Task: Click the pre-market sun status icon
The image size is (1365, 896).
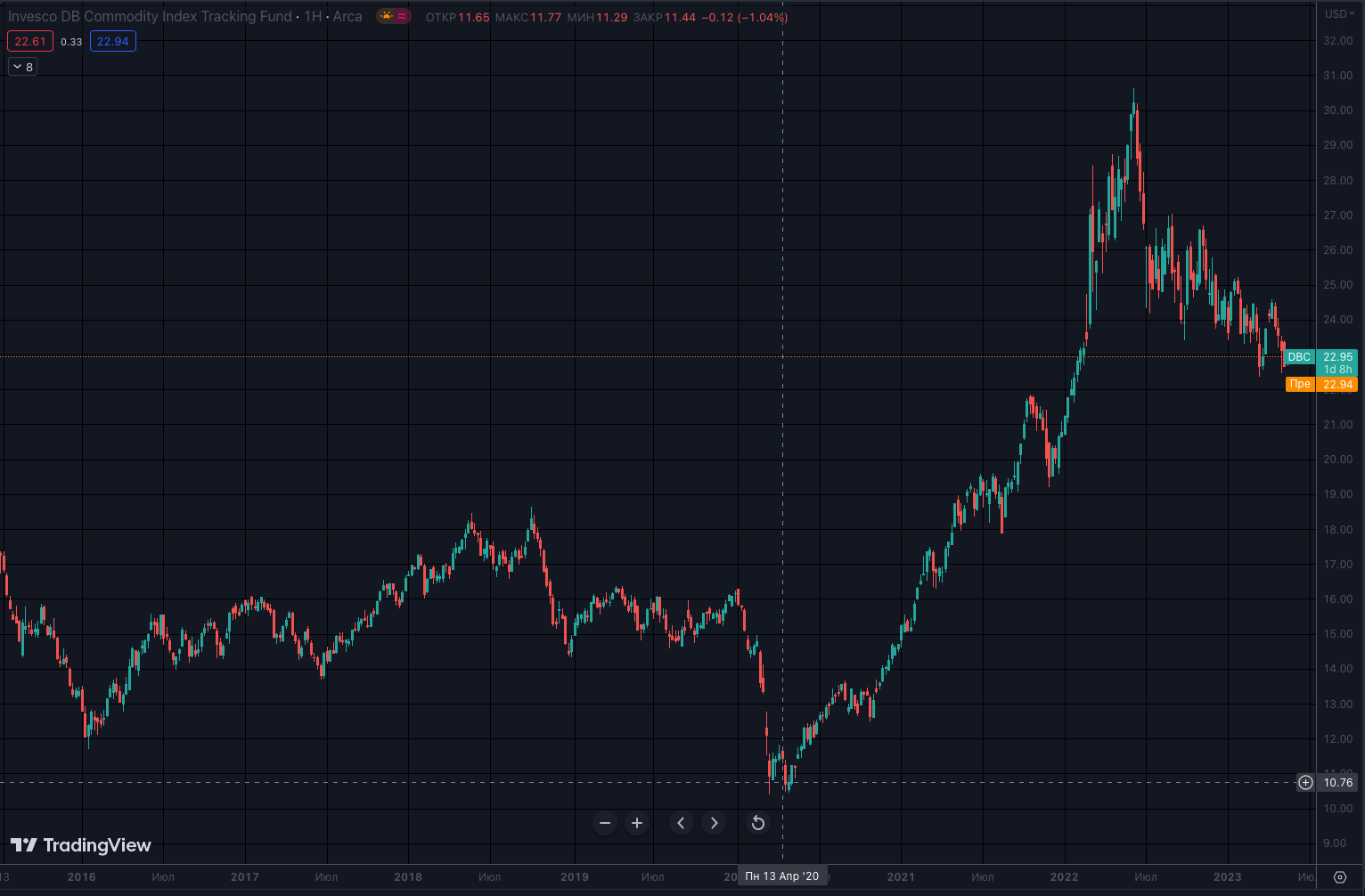Action: coord(387,16)
